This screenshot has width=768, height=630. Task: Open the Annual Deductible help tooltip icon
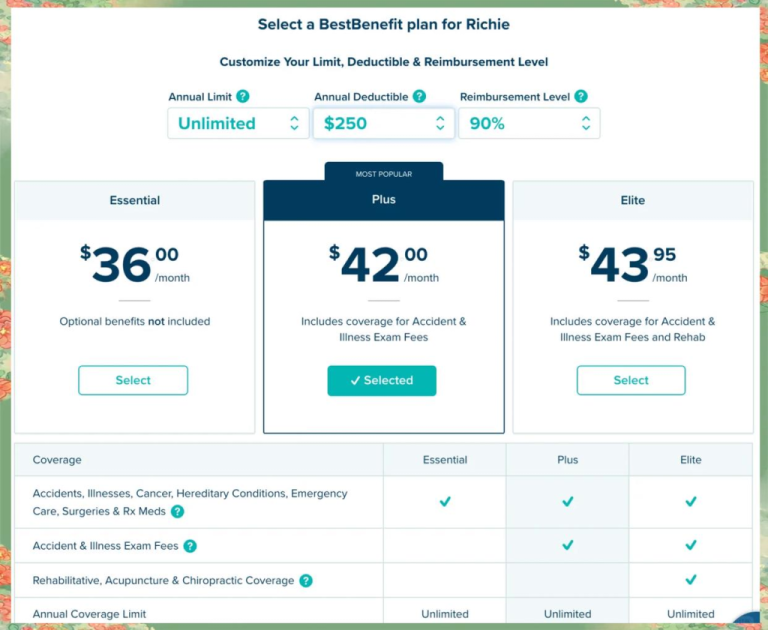click(419, 97)
